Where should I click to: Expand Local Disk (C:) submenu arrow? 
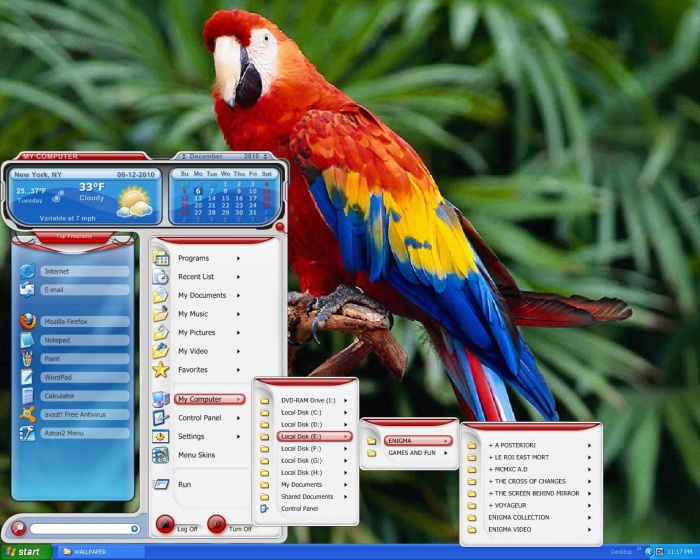coord(346,413)
